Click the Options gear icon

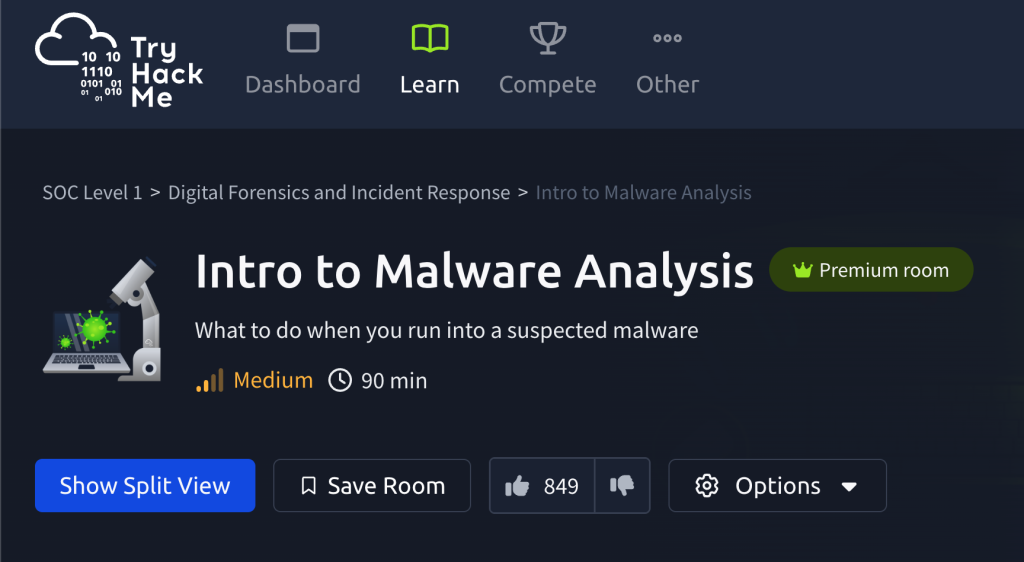(x=707, y=486)
